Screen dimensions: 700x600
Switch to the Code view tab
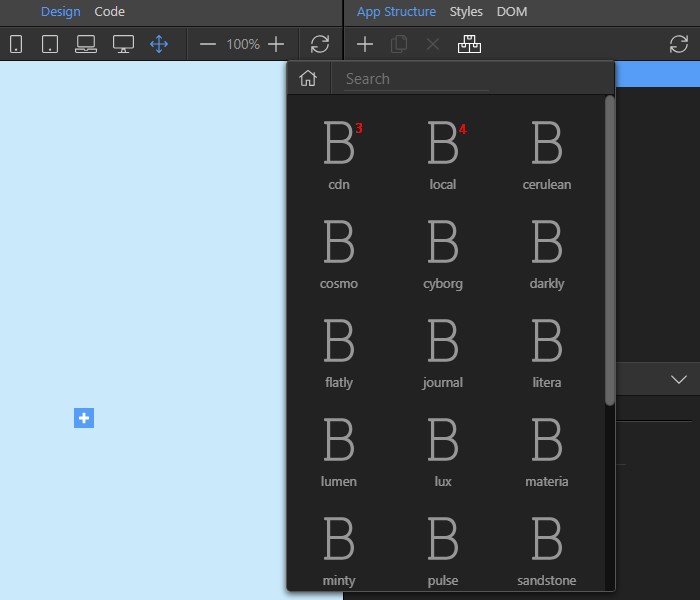(x=109, y=12)
